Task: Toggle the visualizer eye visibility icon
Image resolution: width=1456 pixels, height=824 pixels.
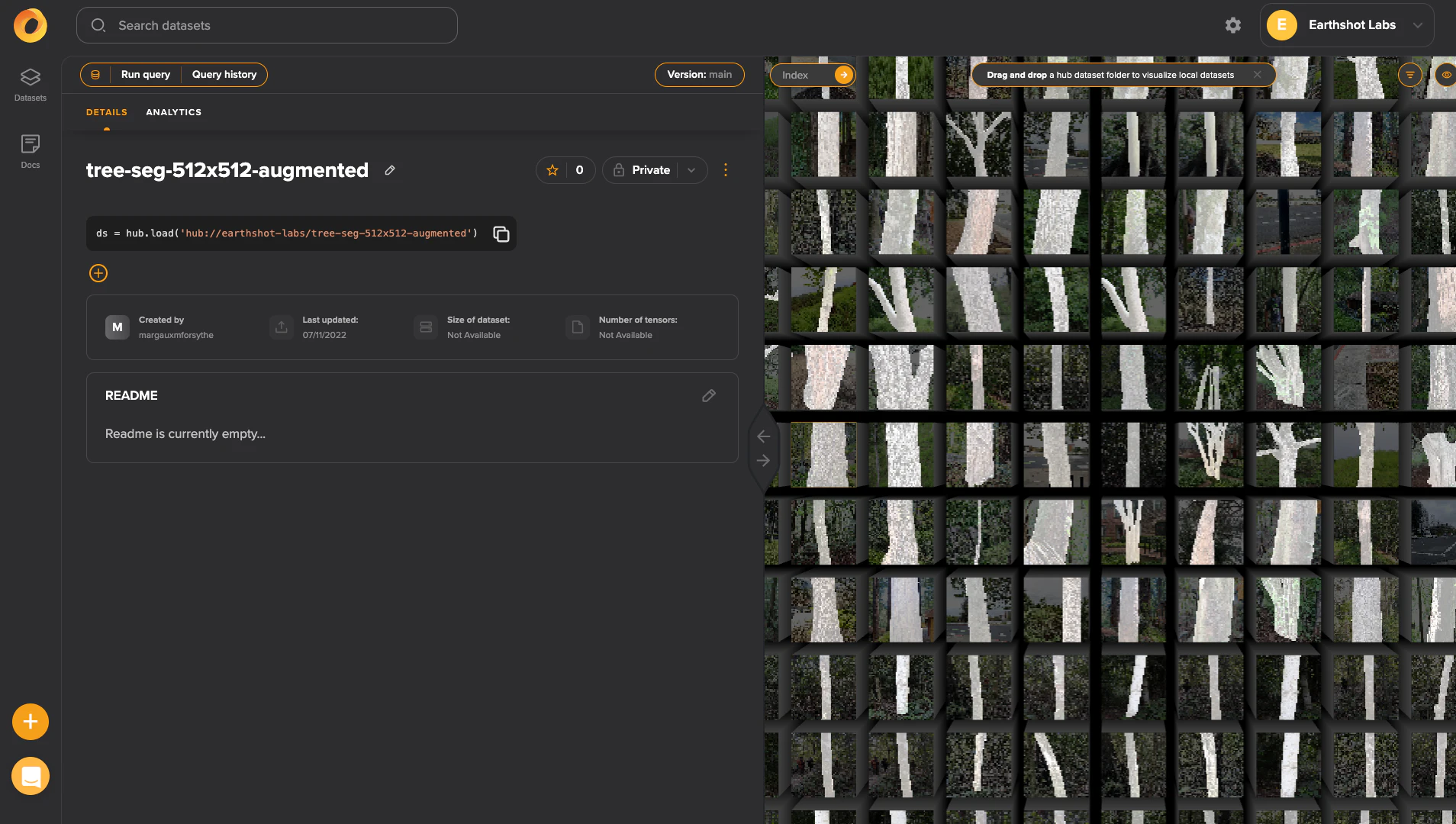Action: (x=1446, y=75)
